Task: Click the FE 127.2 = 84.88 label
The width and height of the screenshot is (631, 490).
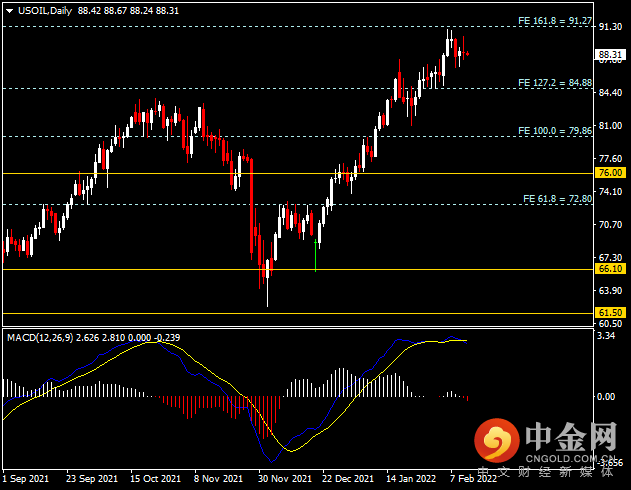Action: pos(555,83)
